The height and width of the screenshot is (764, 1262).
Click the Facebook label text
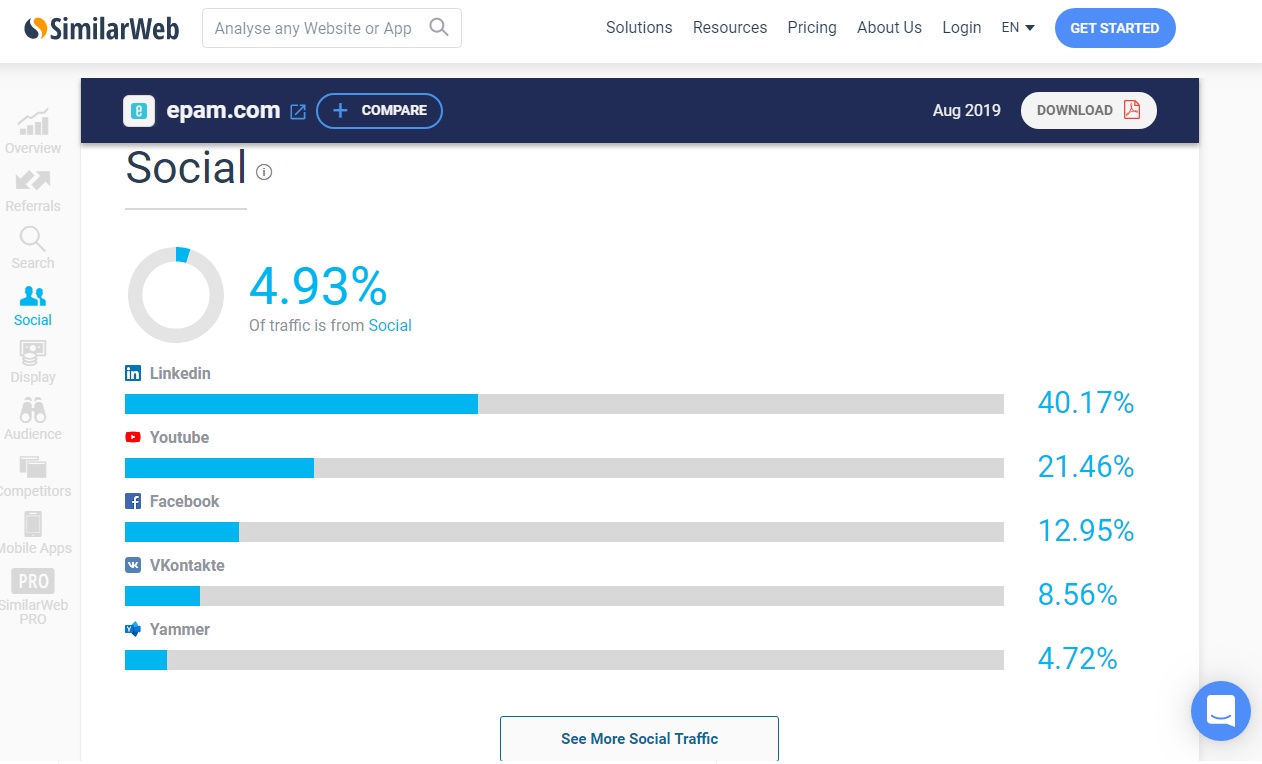184,501
